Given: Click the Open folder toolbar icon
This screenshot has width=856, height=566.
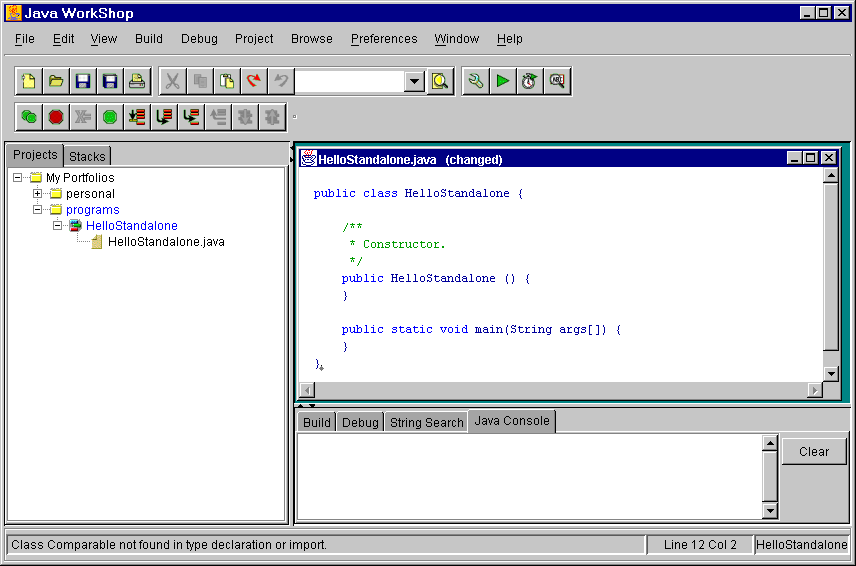Looking at the screenshot, I should (56, 81).
